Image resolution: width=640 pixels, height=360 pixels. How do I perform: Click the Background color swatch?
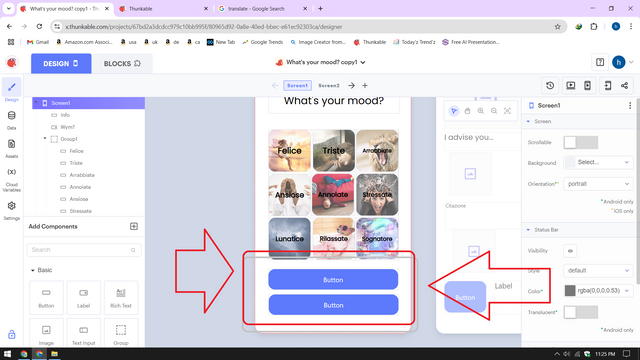point(570,162)
